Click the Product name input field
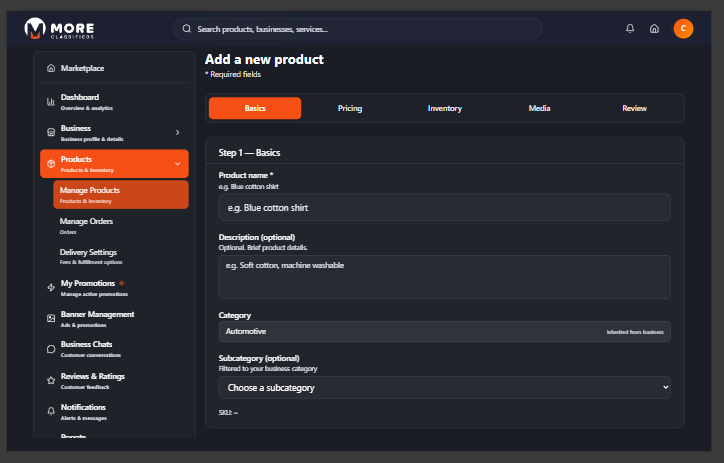Screen dimensions: 724x463 [444, 207]
